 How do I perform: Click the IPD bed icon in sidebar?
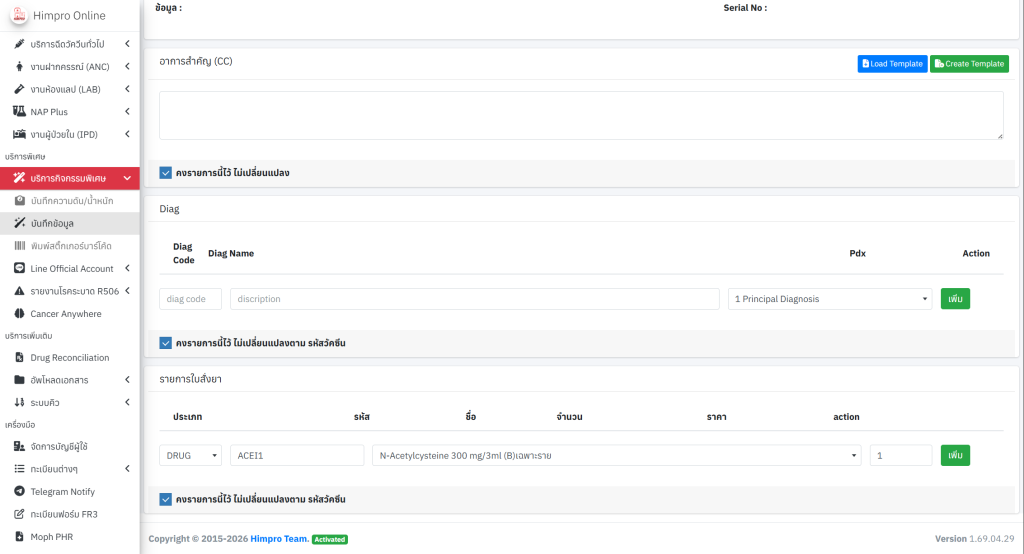pos(19,134)
